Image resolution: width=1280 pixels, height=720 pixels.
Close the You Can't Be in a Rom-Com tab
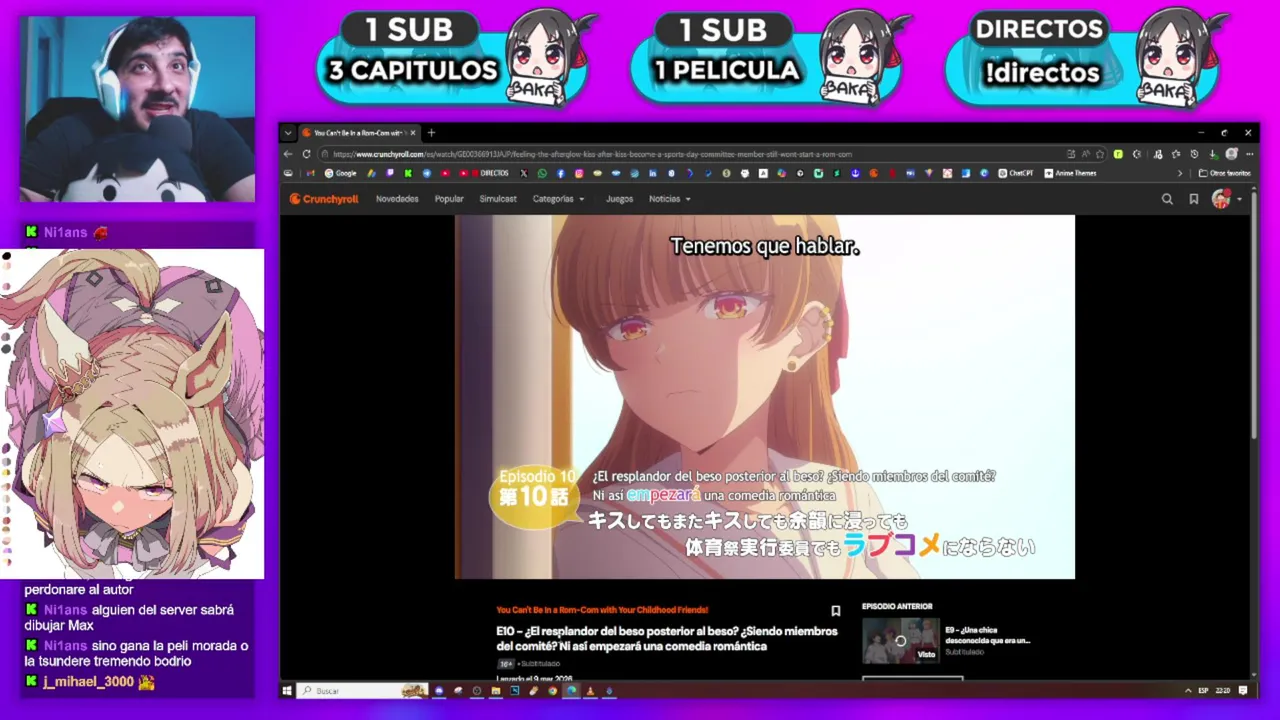(412, 133)
